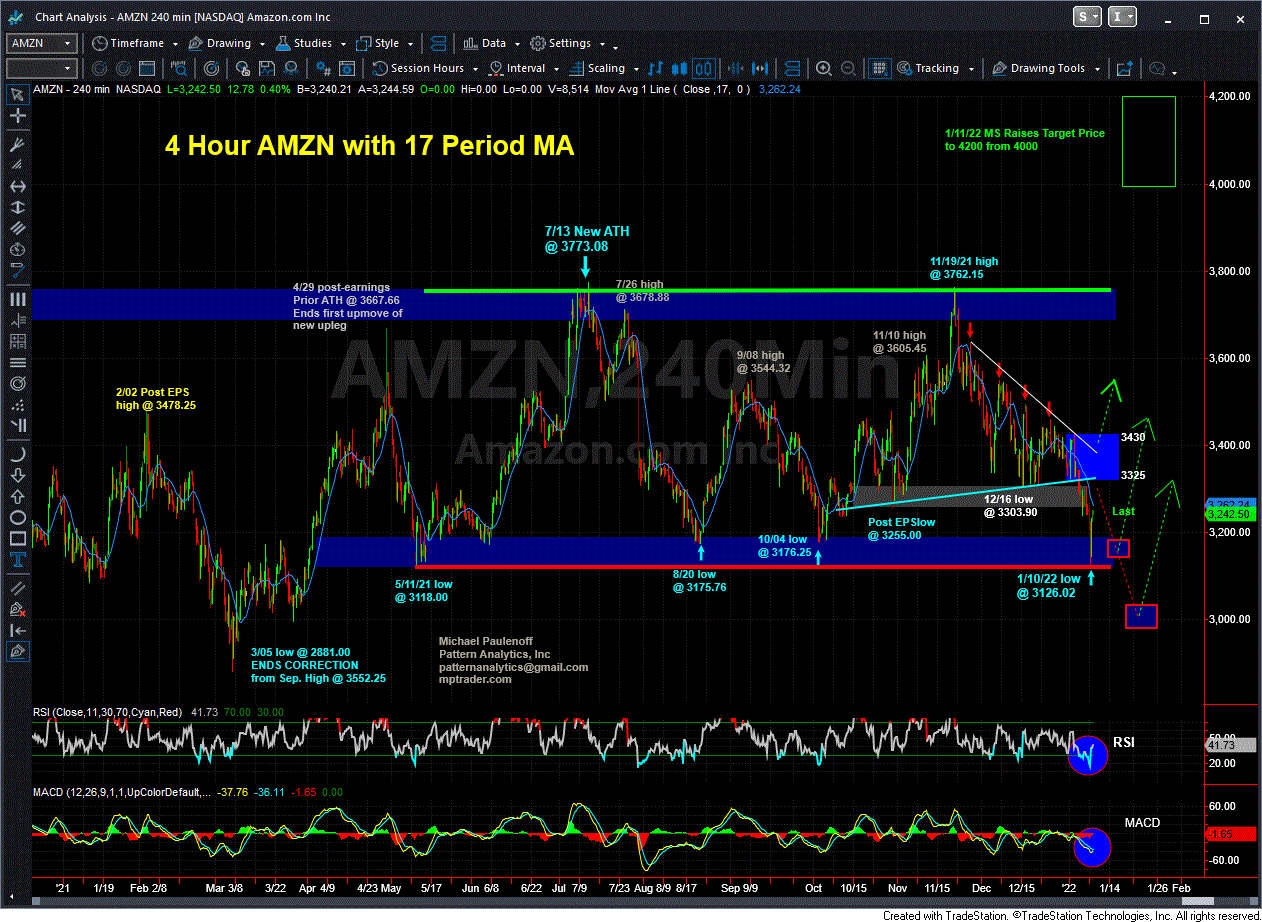Select the three vertical bars tool

tap(17, 299)
